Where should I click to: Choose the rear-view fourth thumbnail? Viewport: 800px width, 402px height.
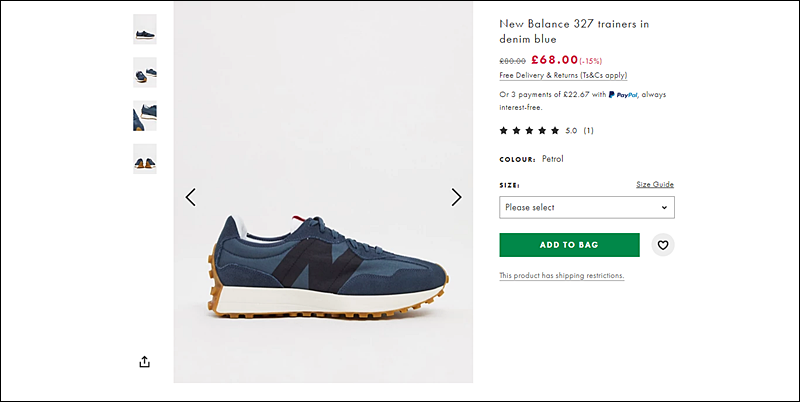(x=145, y=159)
